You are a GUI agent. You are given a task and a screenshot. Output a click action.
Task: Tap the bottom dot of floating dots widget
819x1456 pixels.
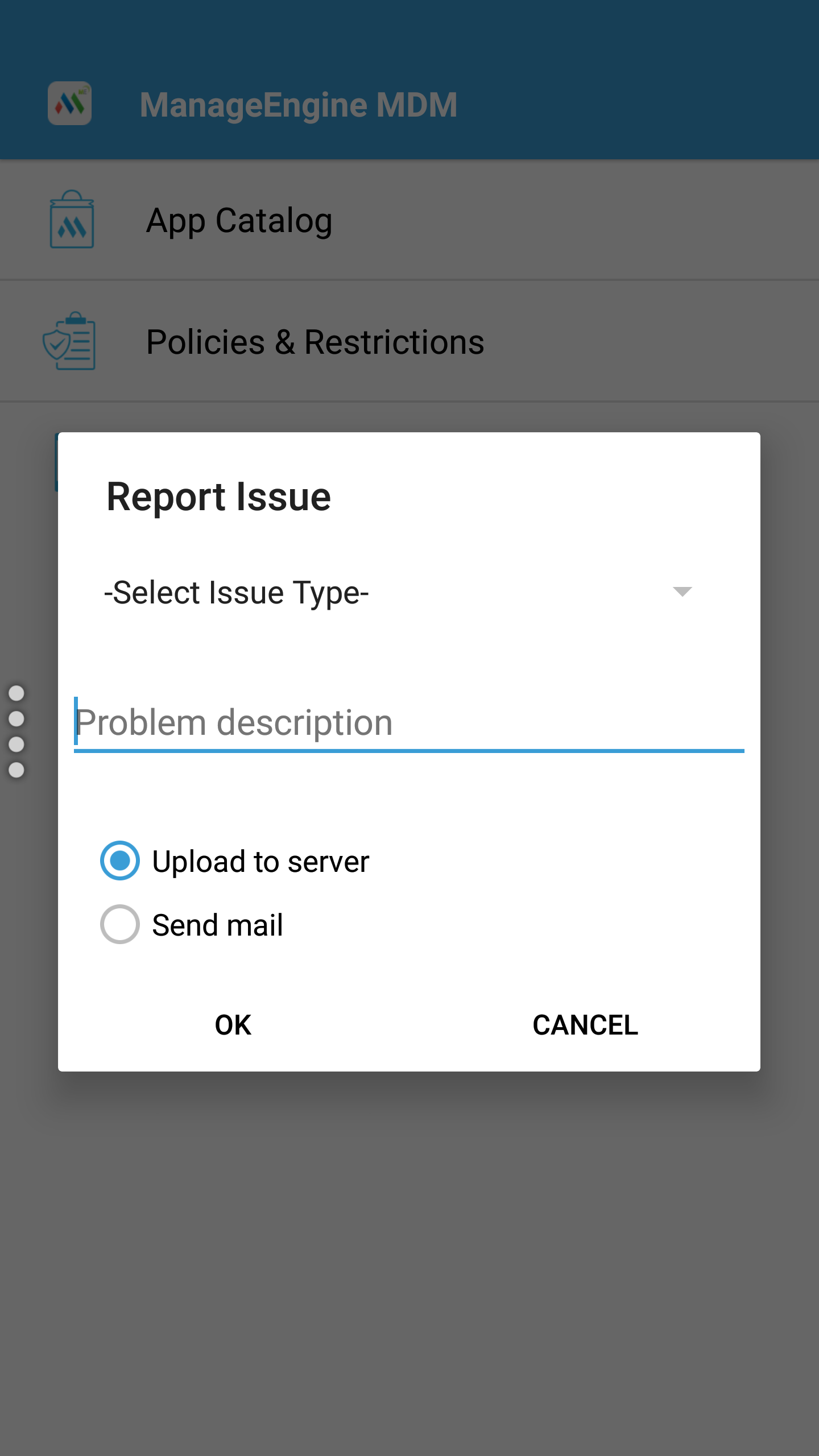[16, 770]
